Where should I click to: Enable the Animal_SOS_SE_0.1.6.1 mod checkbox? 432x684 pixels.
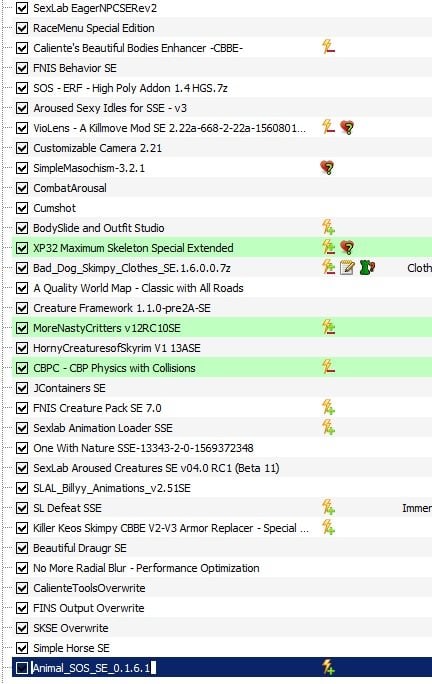point(22,668)
